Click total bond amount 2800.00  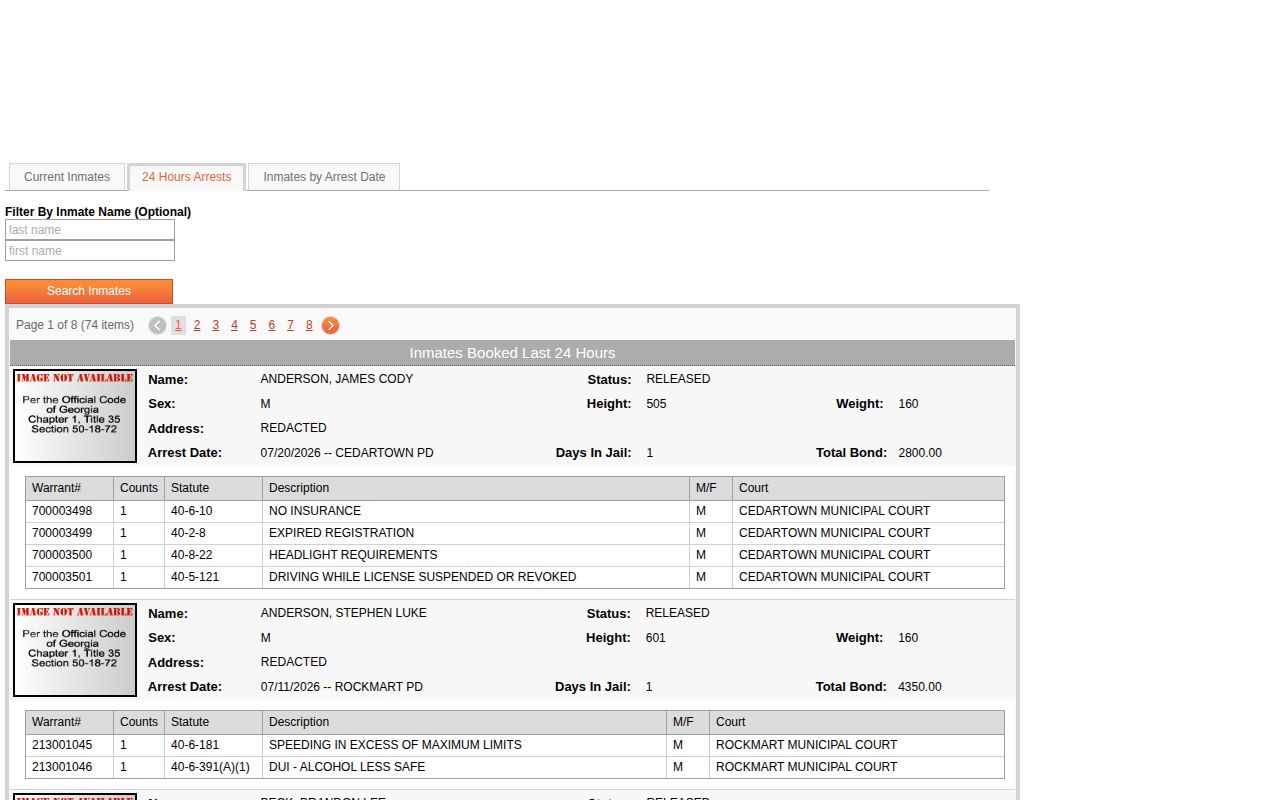pos(920,453)
